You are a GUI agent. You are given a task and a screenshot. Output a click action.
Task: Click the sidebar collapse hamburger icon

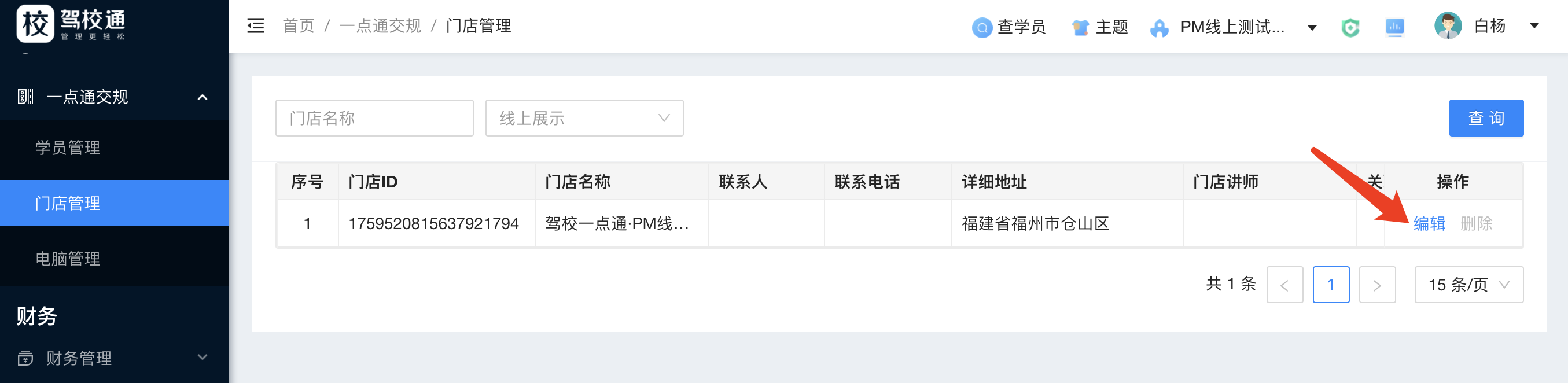(256, 26)
